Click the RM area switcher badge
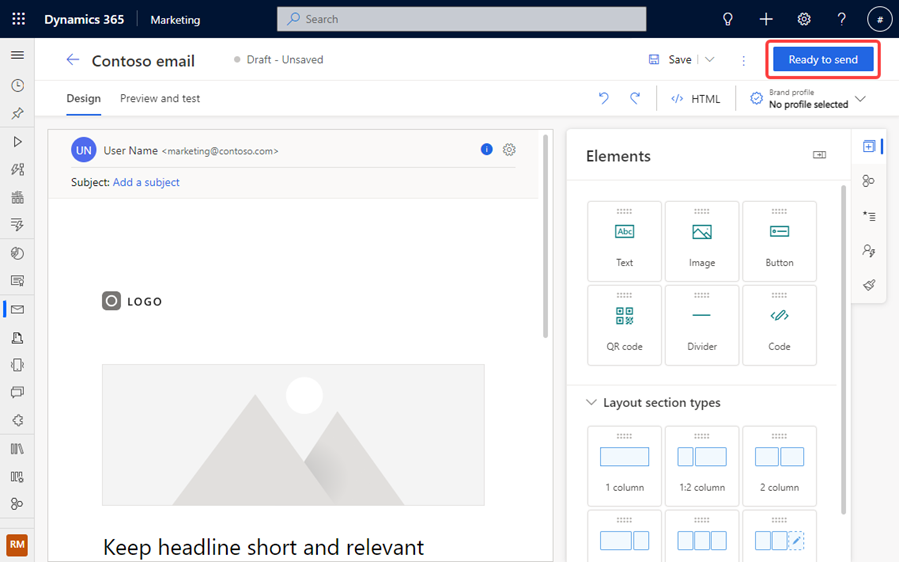 (17, 544)
